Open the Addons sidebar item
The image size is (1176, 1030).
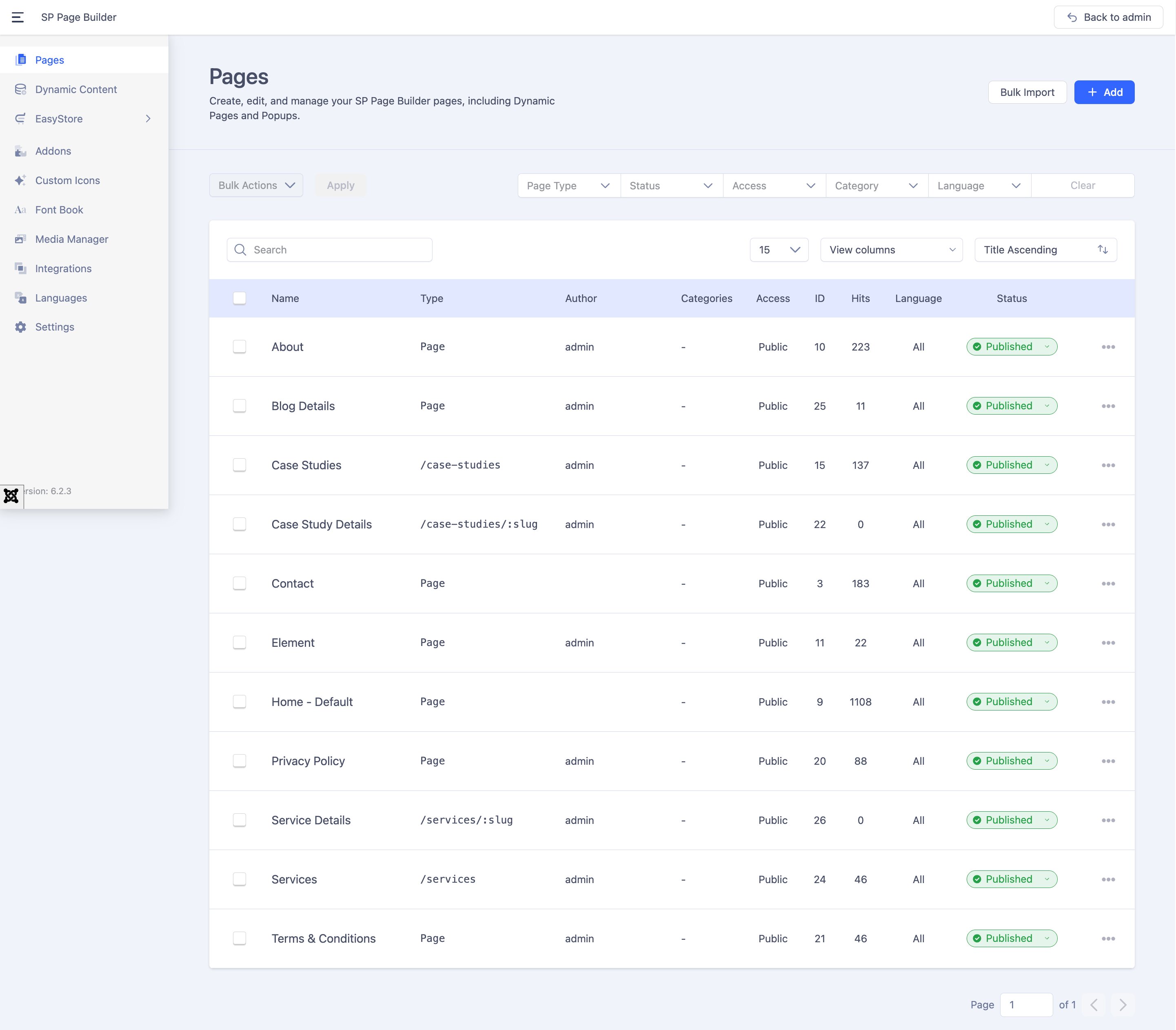click(x=53, y=151)
